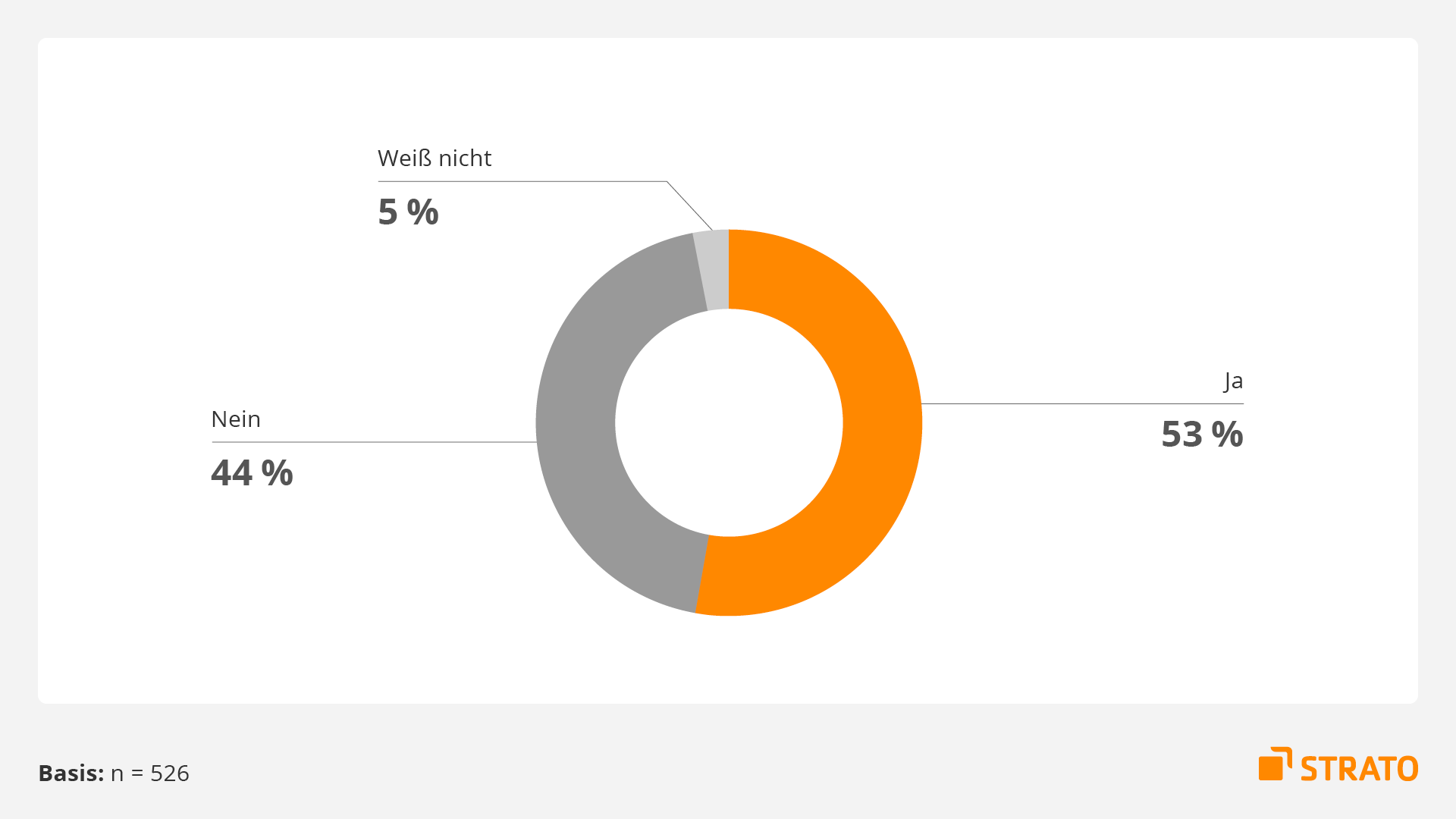Viewport: 1456px width, 819px height.
Task: Select the Nein category label
Action: [236, 419]
